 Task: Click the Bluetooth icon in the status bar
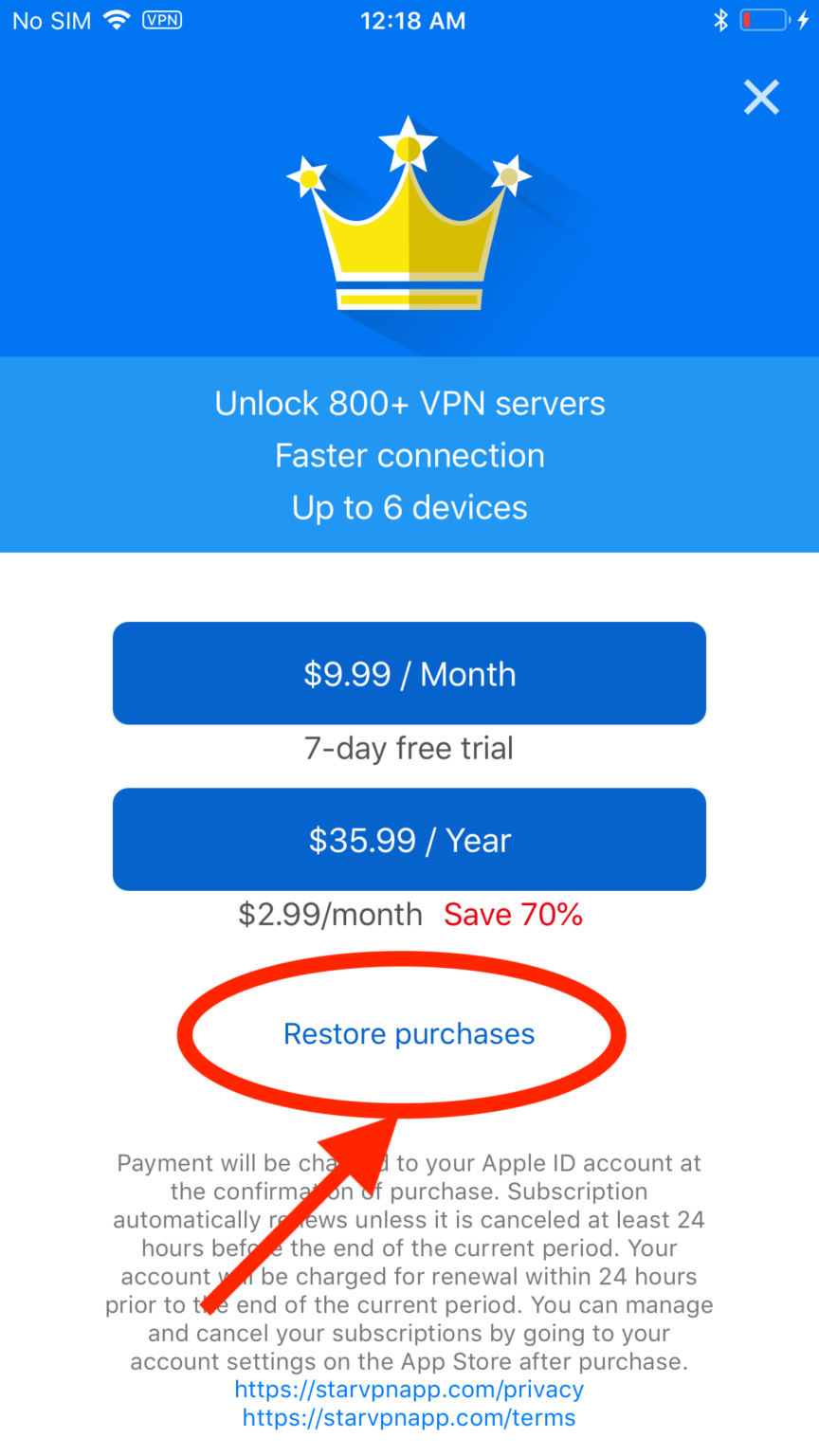721,20
